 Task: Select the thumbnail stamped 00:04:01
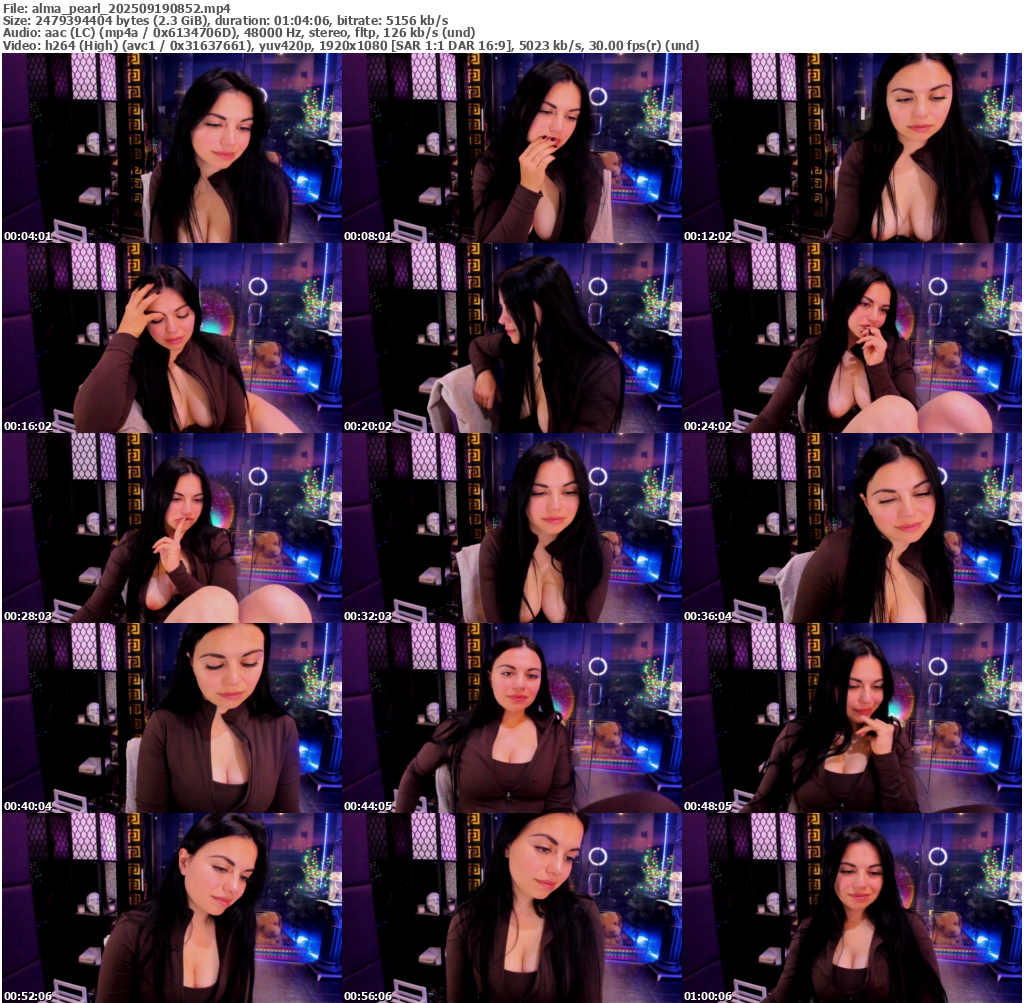tap(172, 148)
